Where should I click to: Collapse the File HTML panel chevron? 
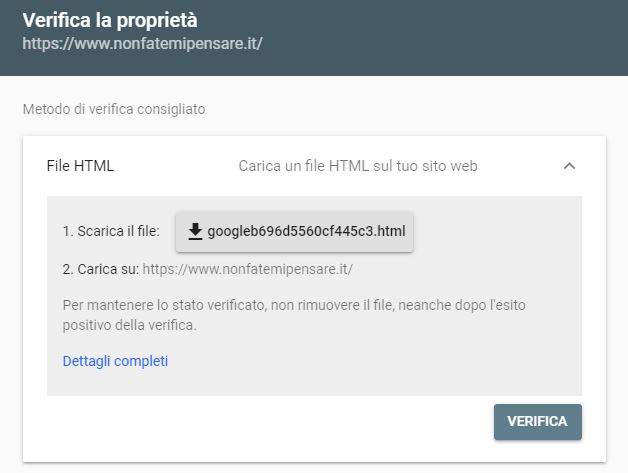[569, 166]
